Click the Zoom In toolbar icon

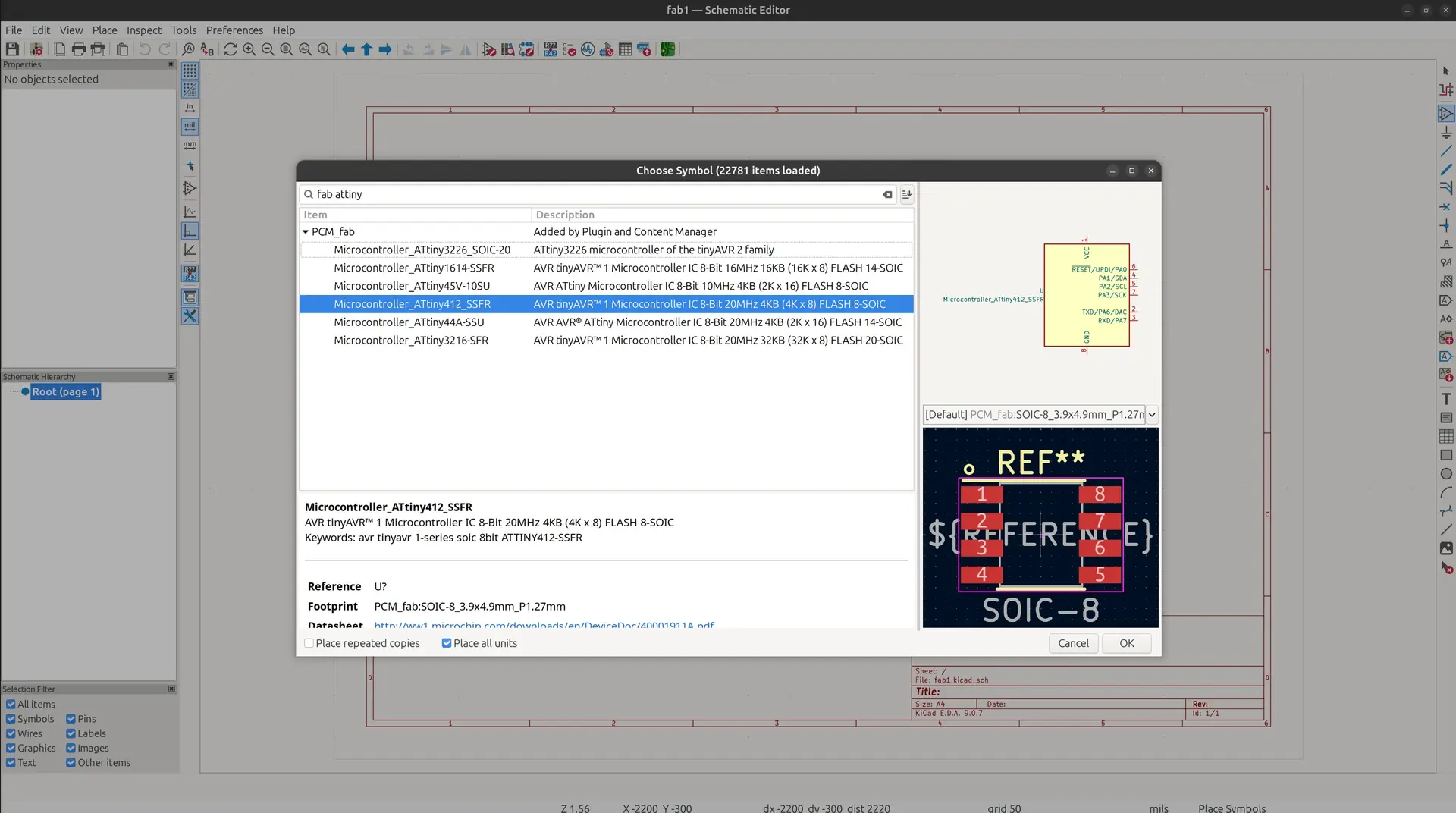coord(249,49)
